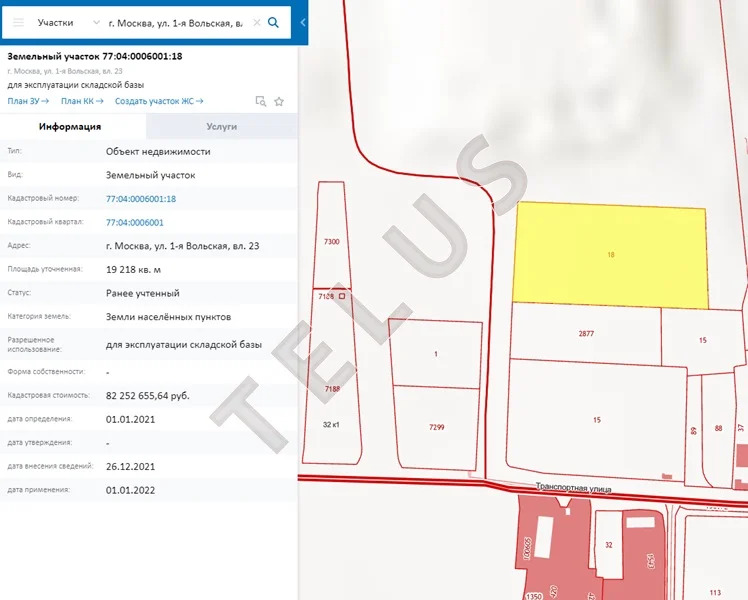Image resolution: width=748 pixels, height=600 pixels.
Task: Clear the search address field
Action: tap(256, 22)
